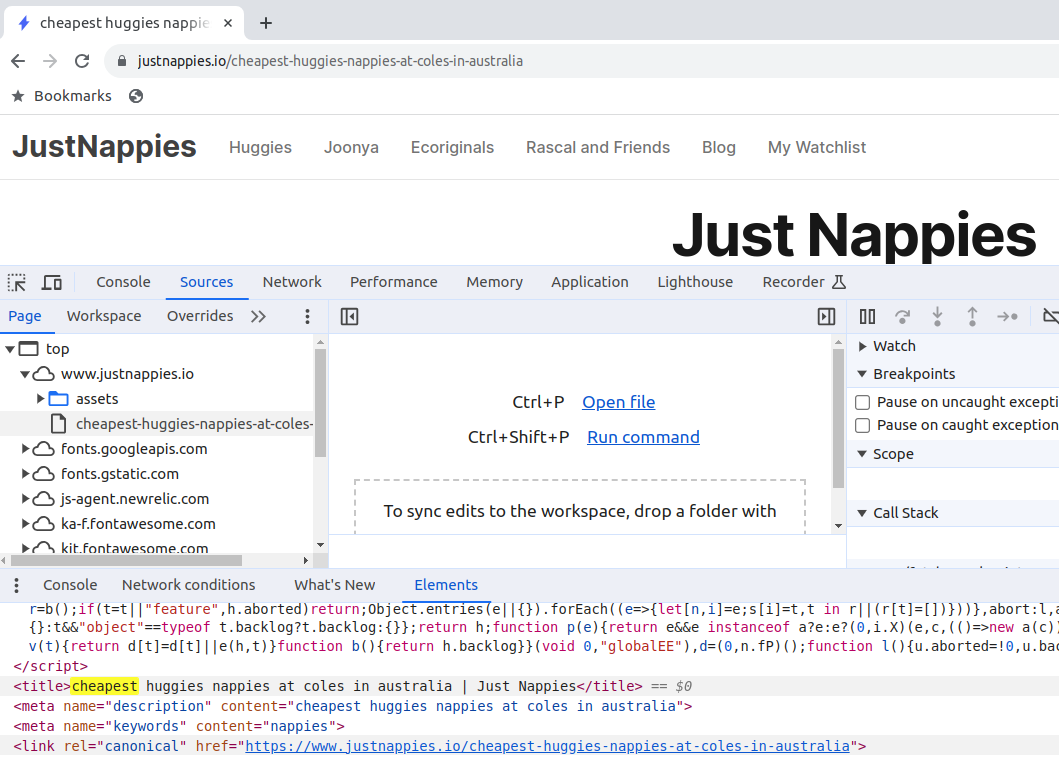Pause script execution
This screenshot has height=760, width=1059.
[x=867, y=316]
